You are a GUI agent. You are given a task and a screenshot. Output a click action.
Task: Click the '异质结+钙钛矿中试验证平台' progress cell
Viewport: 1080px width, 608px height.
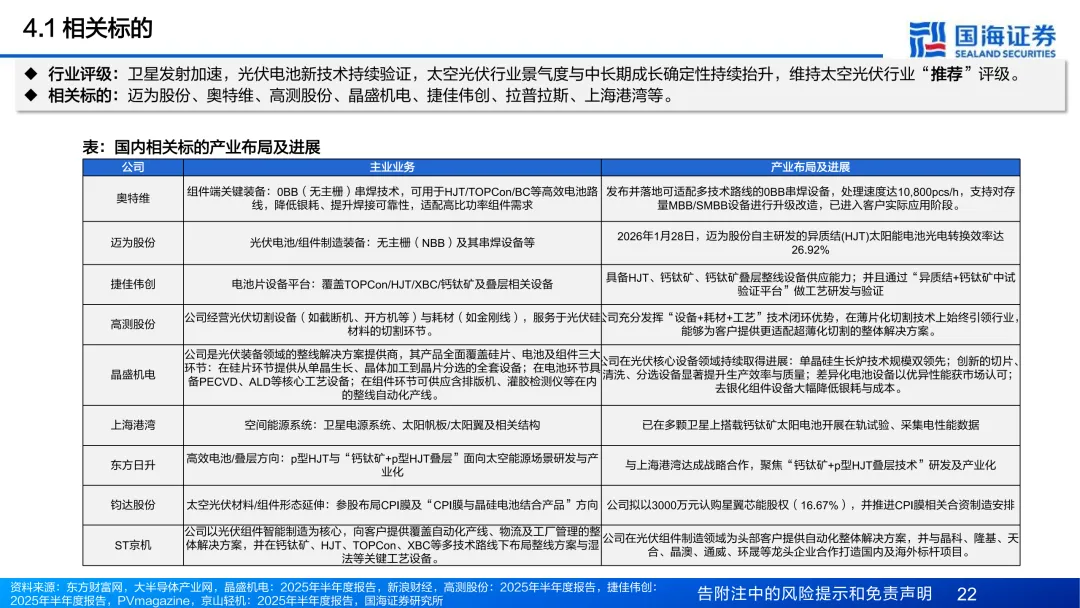click(810, 284)
